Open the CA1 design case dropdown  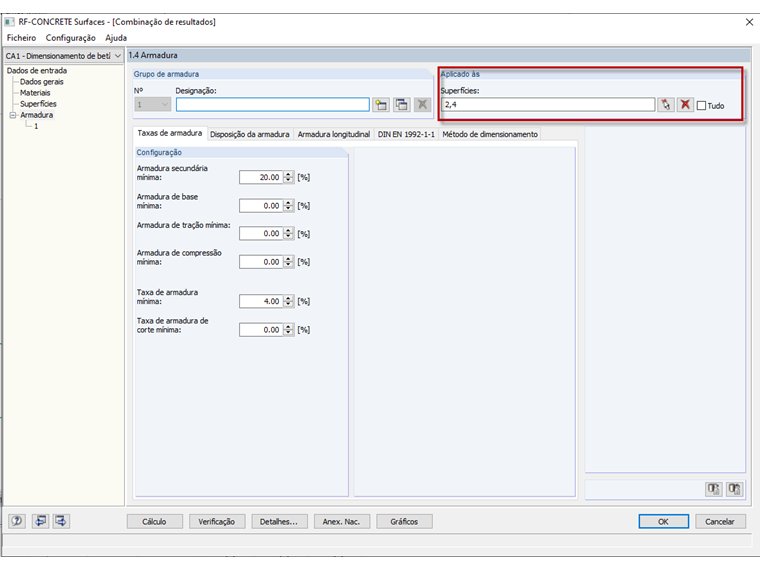117,56
